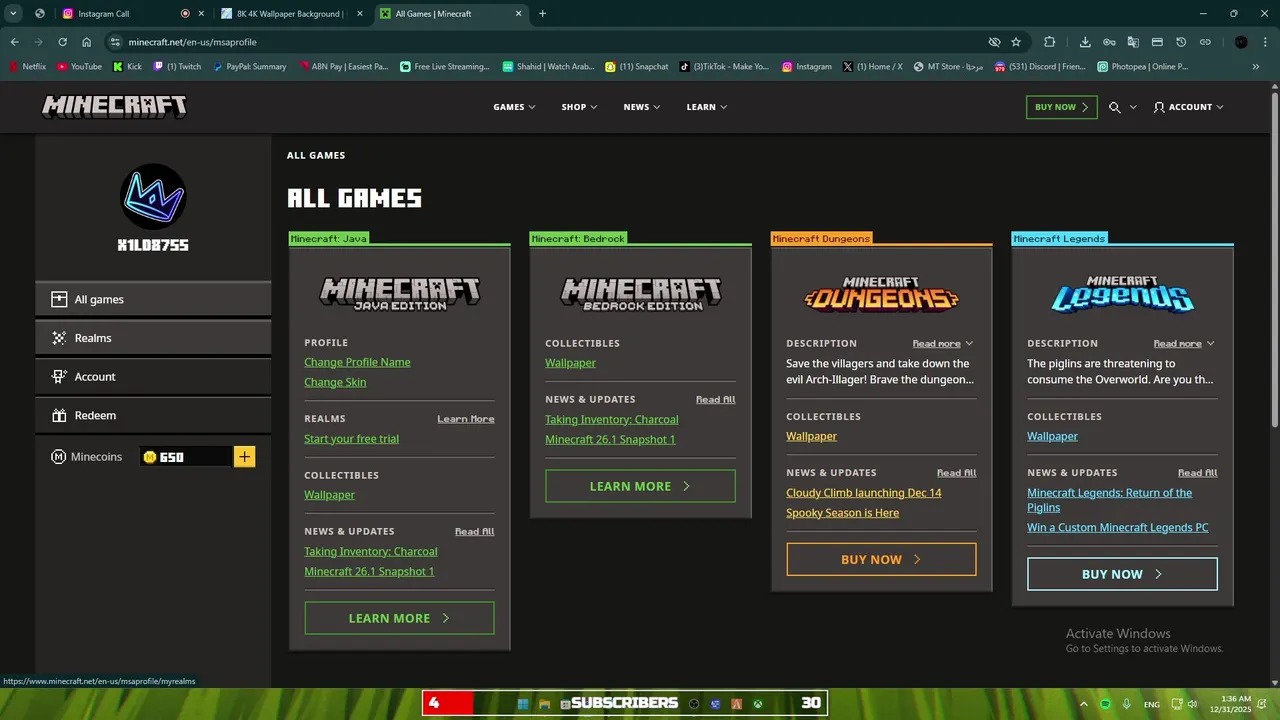1280x720 pixels.
Task: Click the Account sidebar gear icon
Action: click(59, 377)
